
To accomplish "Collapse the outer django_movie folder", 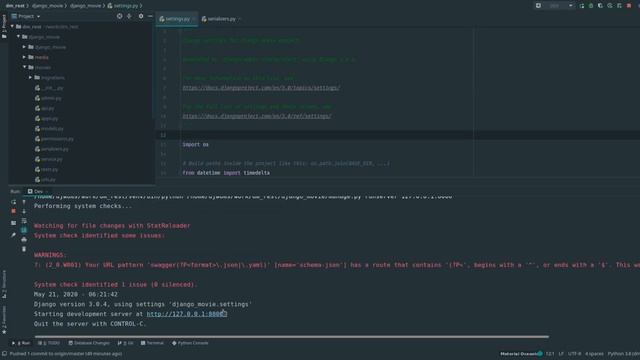I will pyautogui.click(x=18, y=37).
